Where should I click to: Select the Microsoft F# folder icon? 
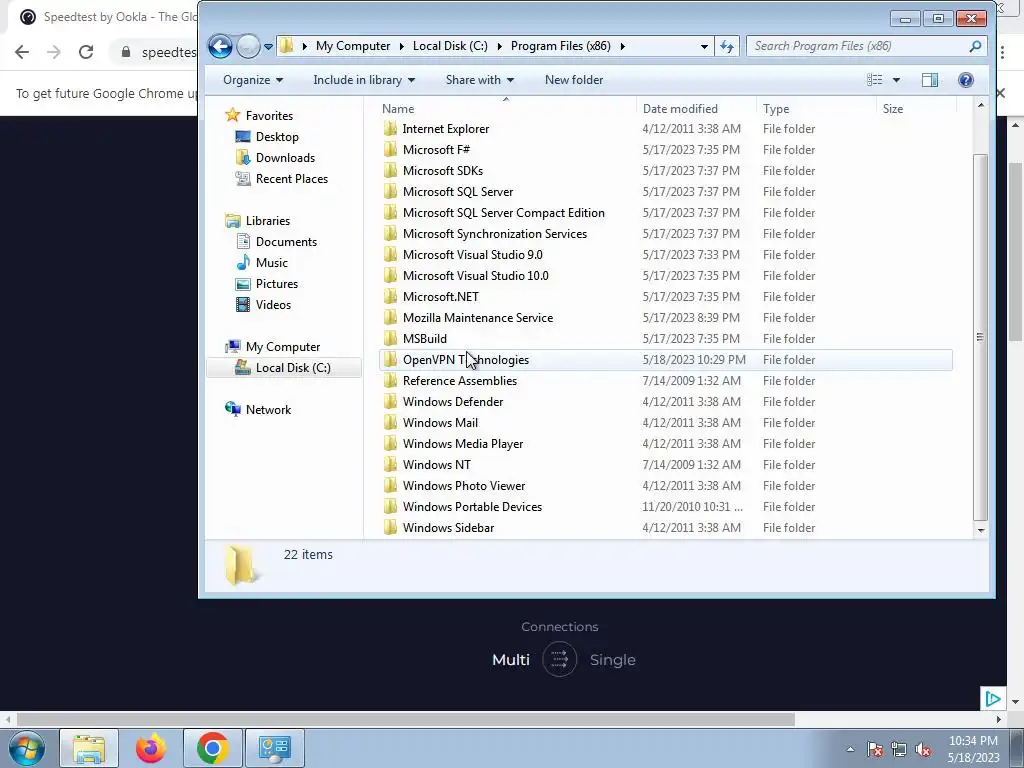coord(390,150)
